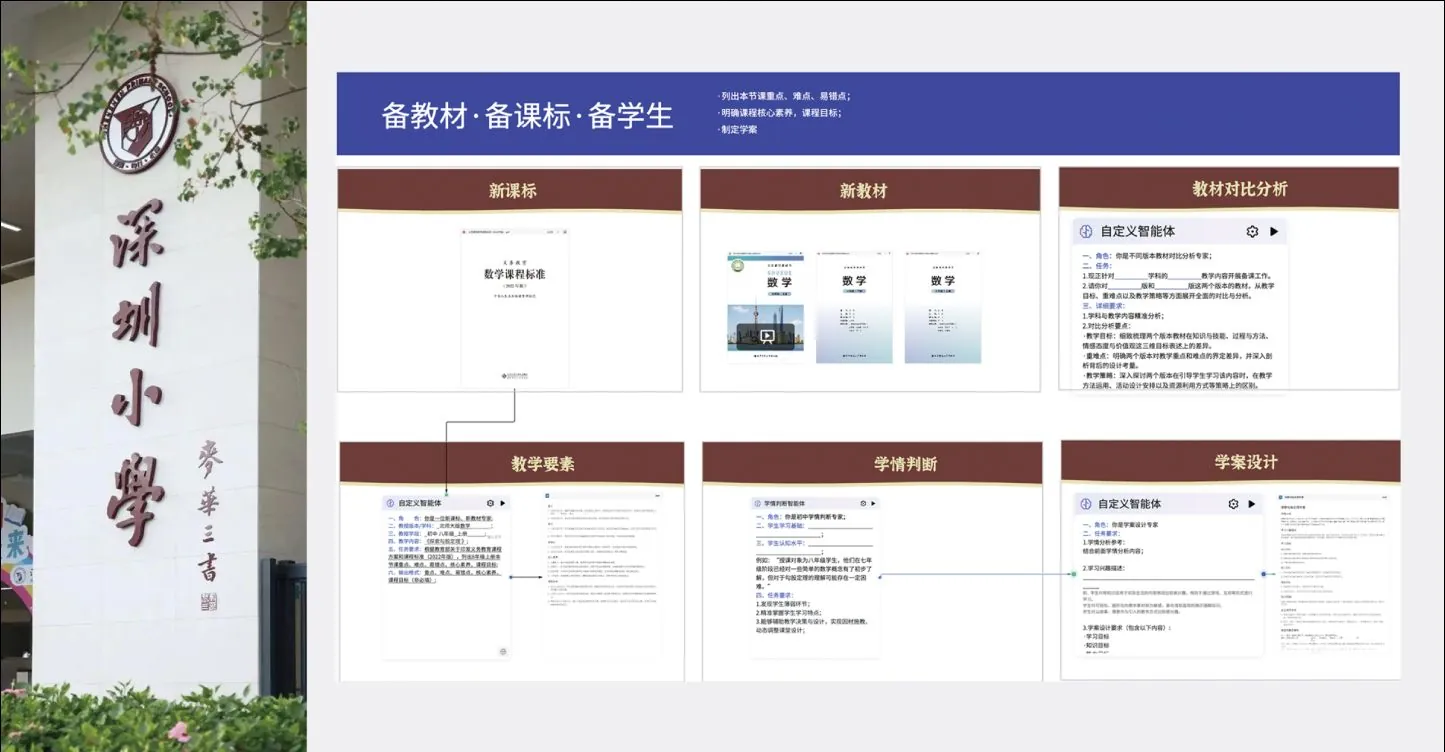Click the agent logo icon in 学案设计 panel
The height and width of the screenshot is (752, 1445).
pyautogui.click(x=1084, y=504)
